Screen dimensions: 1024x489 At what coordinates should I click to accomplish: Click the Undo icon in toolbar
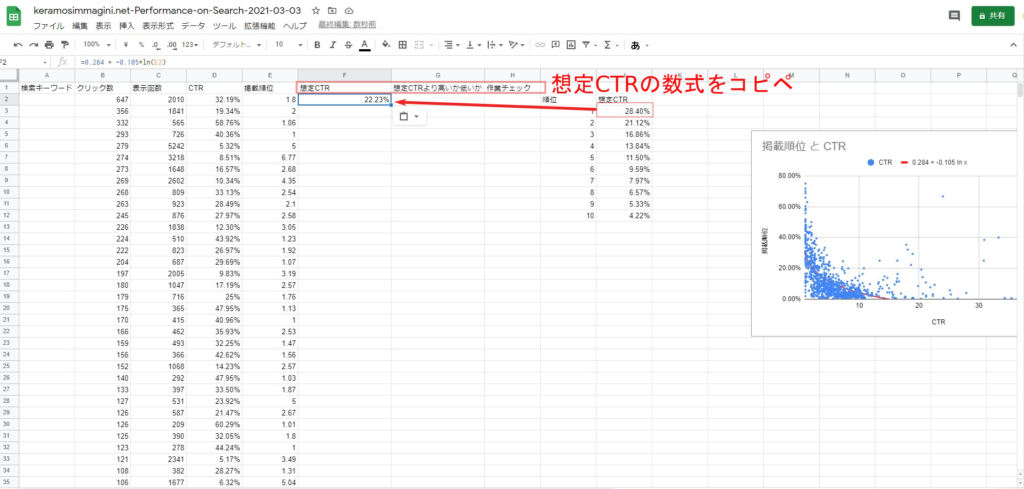tap(18, 45)
